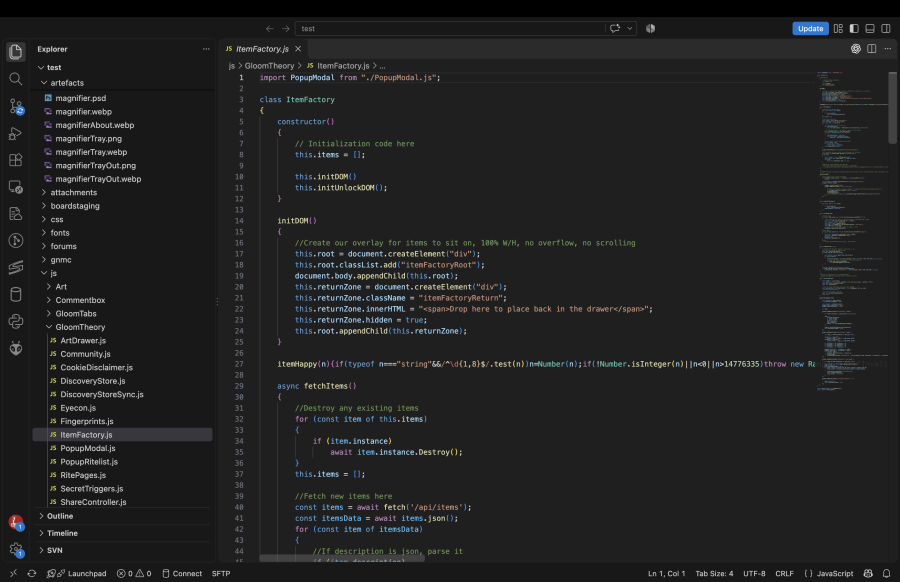
Task: Collapse the GloomTheory folder
Action: tap(122, 327)
